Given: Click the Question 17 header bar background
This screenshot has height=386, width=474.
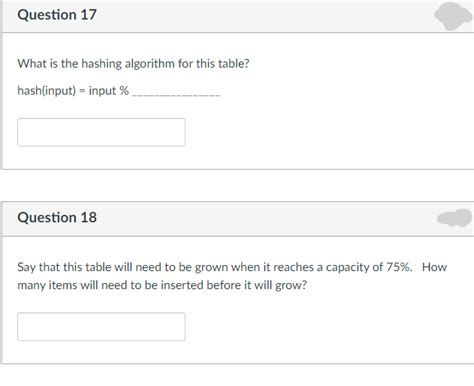Looking at the screenshot, I should click(237, 16).
